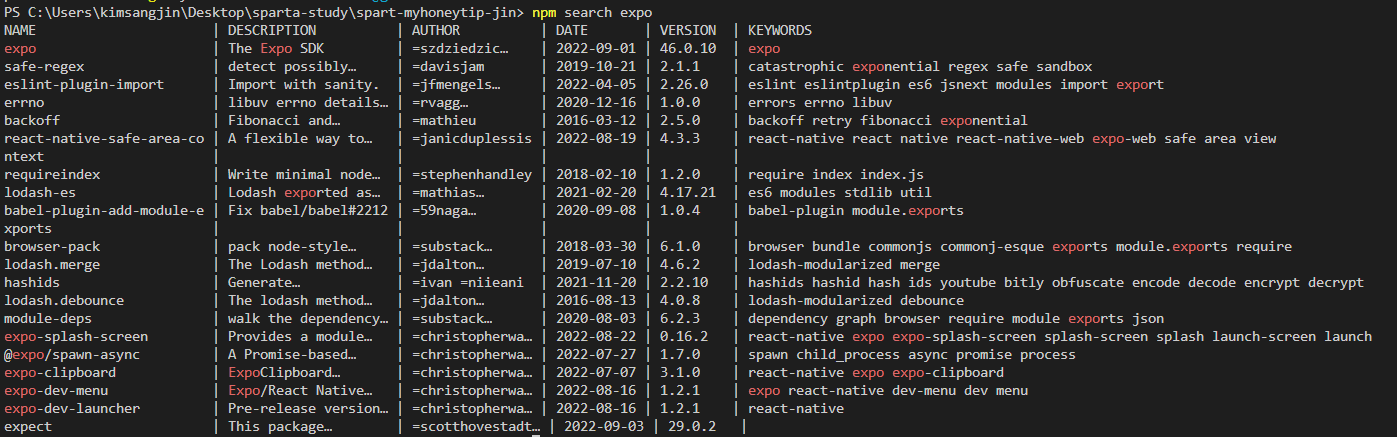Click the package name 'lodash.debounce'
Screen dimensions: 1397x437
tap(64, 300)
